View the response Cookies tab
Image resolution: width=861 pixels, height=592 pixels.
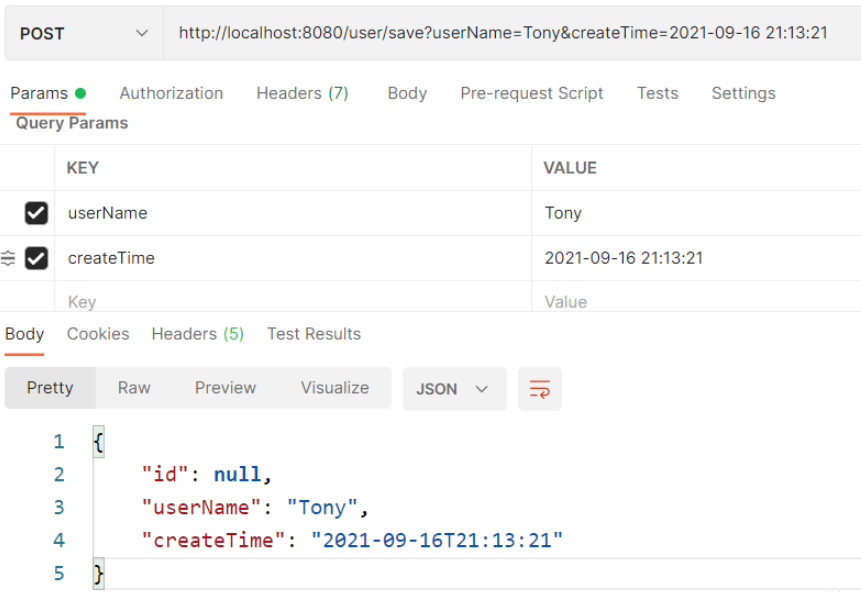pos(97,333)
